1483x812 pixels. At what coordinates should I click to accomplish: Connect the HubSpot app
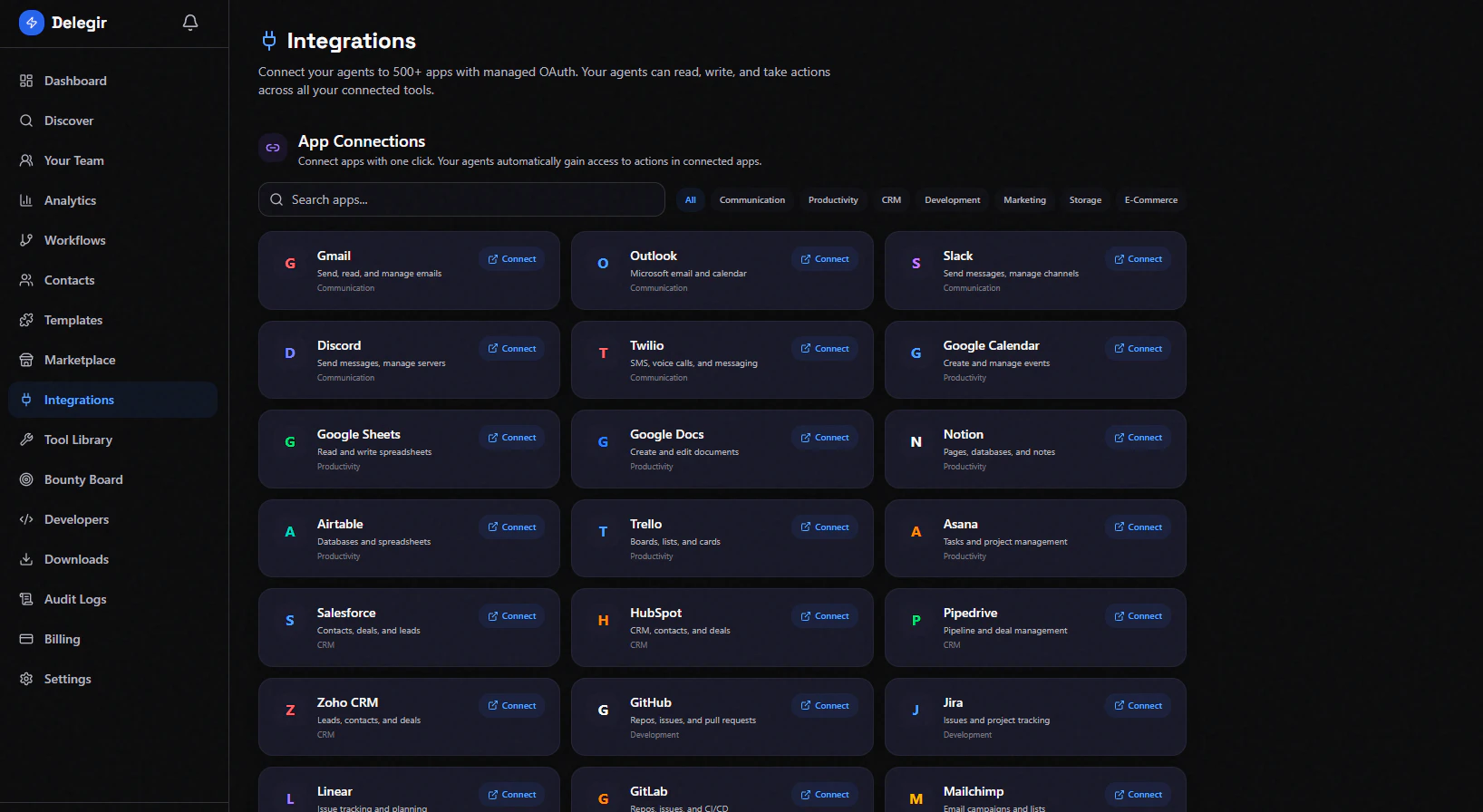pyautogui.click(x=825, y=616)
